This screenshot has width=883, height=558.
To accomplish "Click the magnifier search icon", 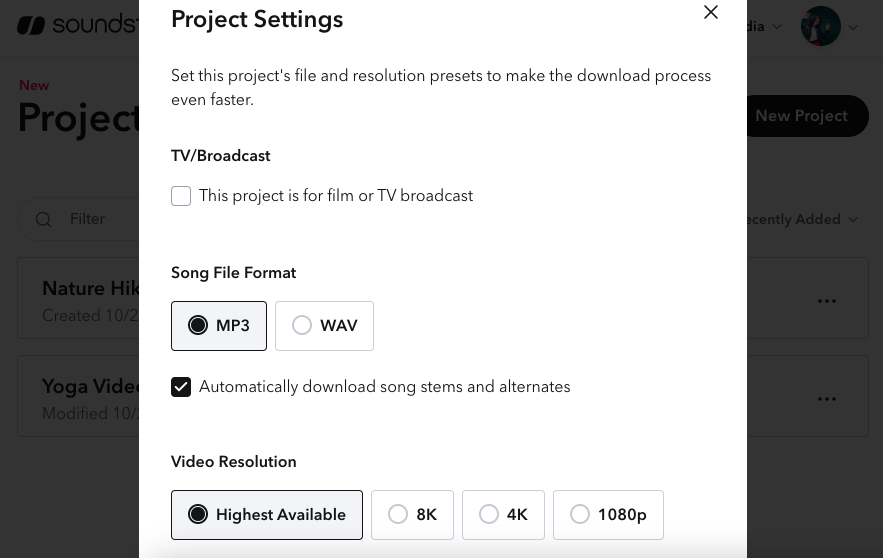I will [44, 219].
